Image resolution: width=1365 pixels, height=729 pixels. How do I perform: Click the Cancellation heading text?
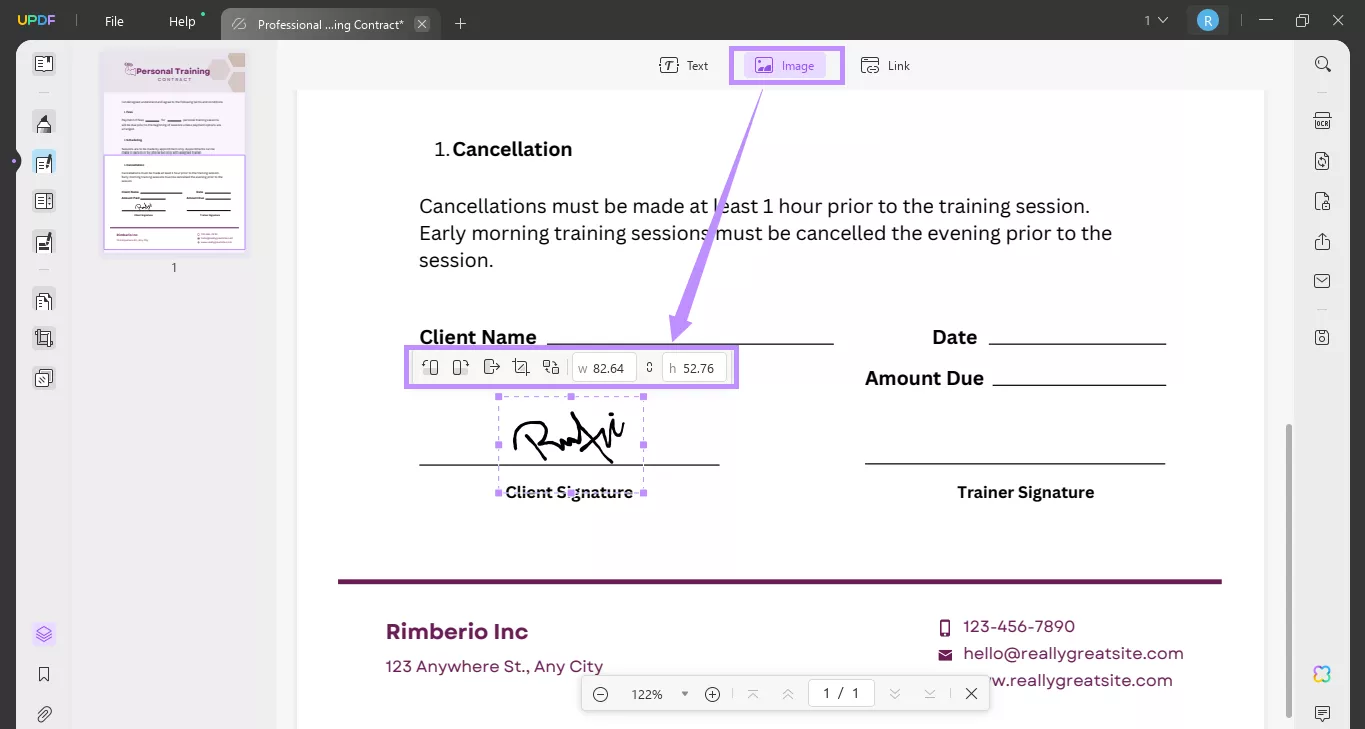(x=512, y=149)
